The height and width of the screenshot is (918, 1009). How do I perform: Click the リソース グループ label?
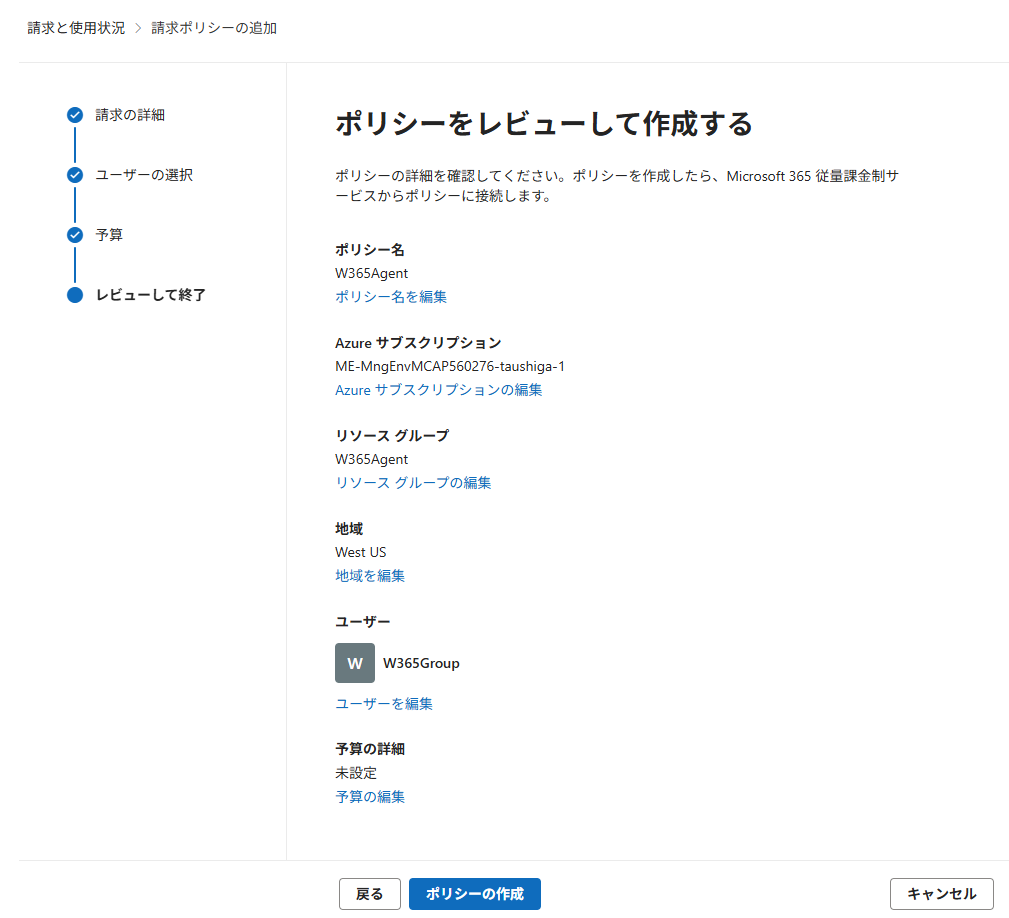pos(392,436)
